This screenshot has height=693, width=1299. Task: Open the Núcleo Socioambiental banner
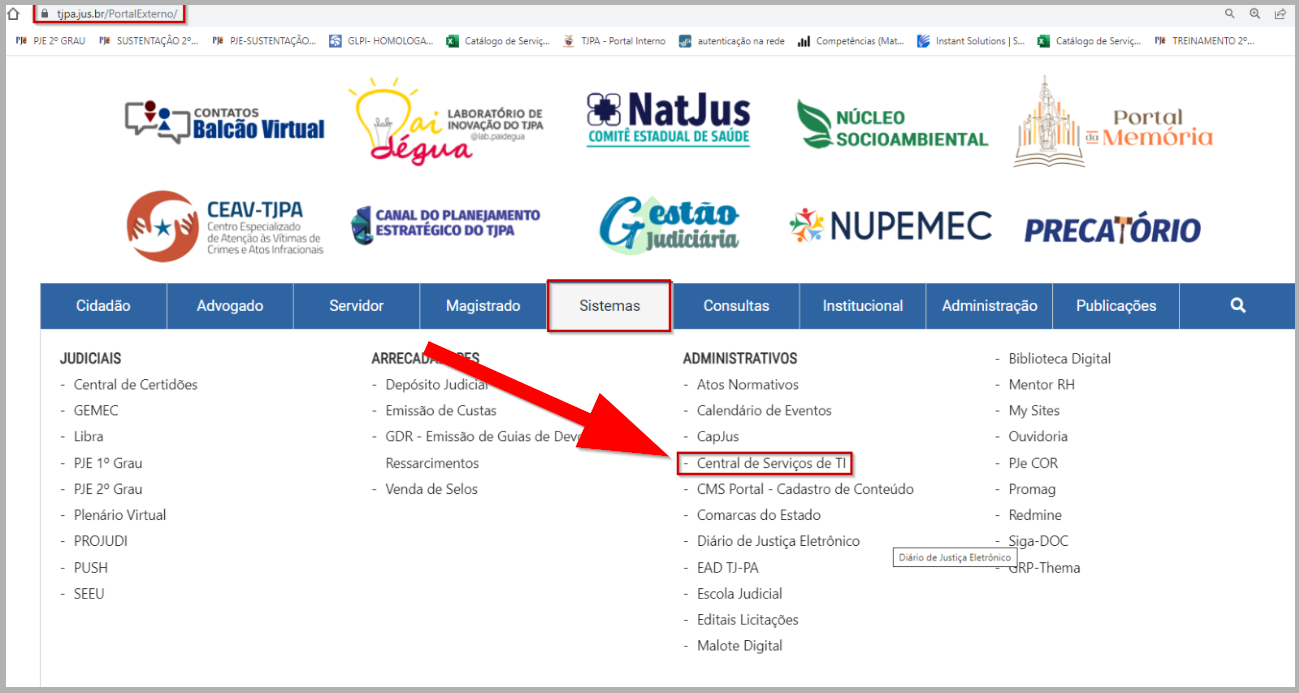892,125
